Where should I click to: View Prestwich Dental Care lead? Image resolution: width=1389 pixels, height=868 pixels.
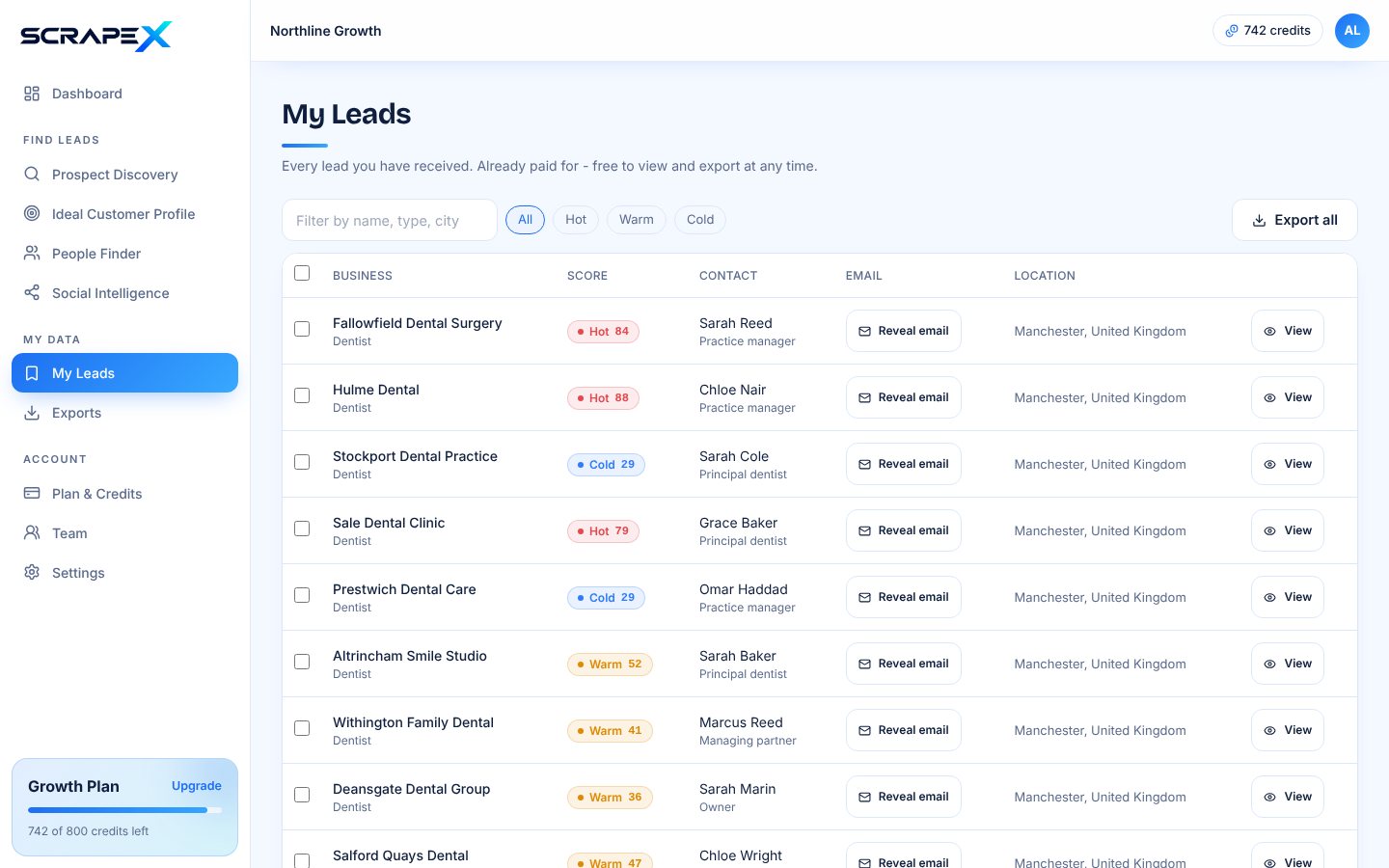[1288, 597]
